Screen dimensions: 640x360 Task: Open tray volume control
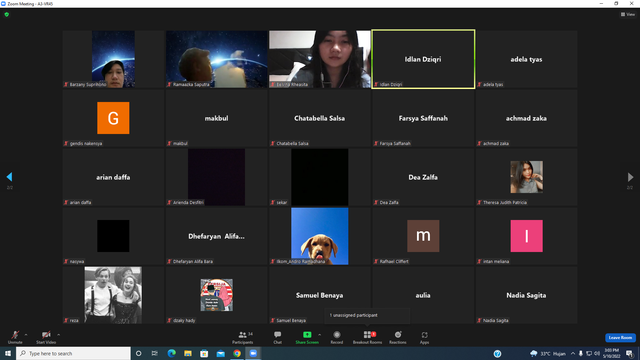[x=597, y=353]
